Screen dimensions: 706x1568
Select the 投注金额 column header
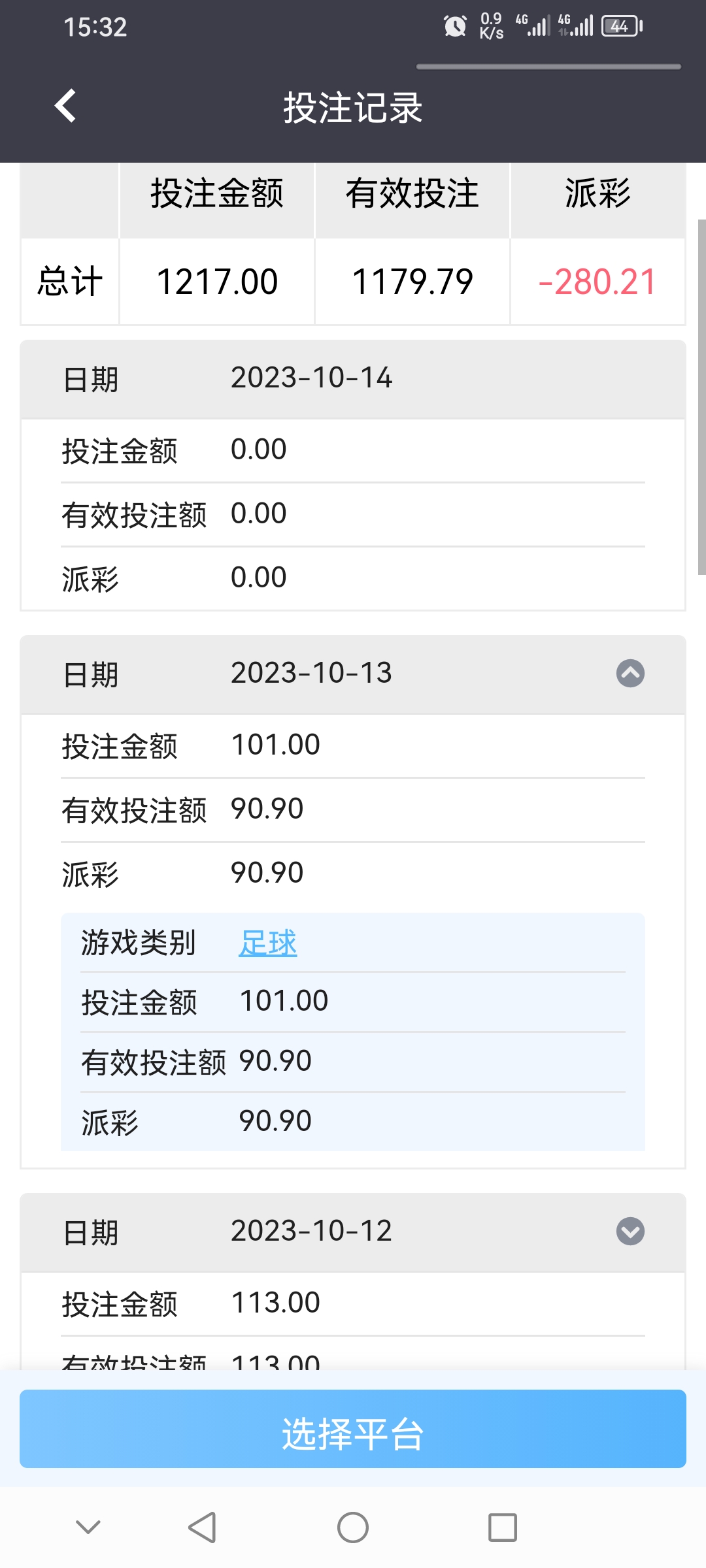(217, 194)
